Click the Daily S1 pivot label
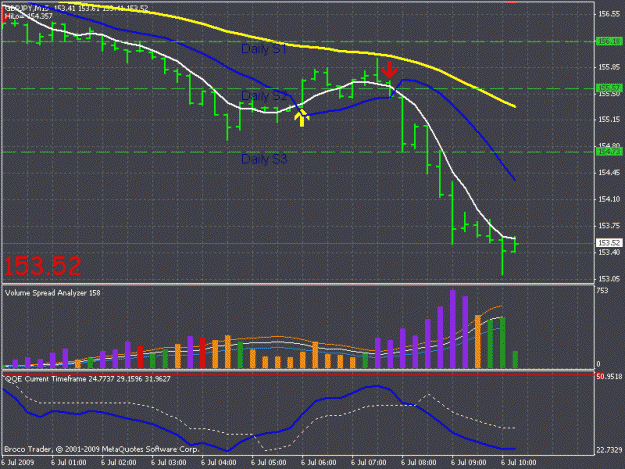This screenshot has height=469, width=625. pyautogui.click(x=264, y=49)
